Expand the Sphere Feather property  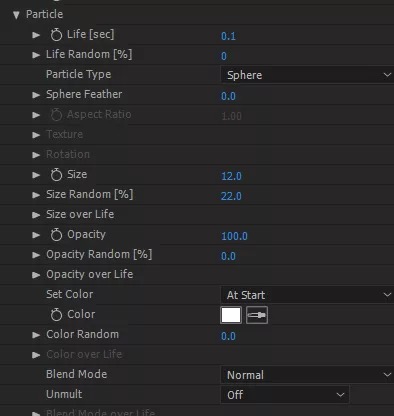point(36,95)
